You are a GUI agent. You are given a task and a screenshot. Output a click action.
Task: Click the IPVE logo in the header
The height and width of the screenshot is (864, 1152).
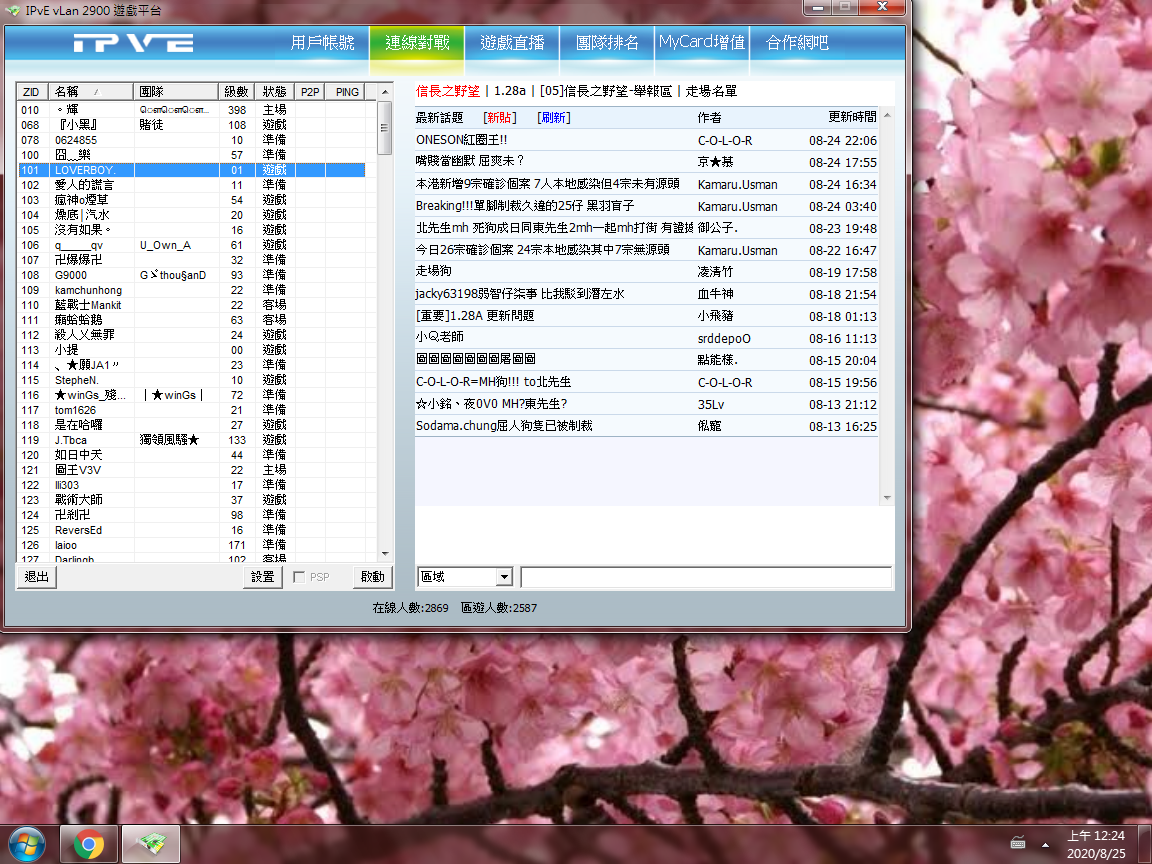tap(133, 43)
